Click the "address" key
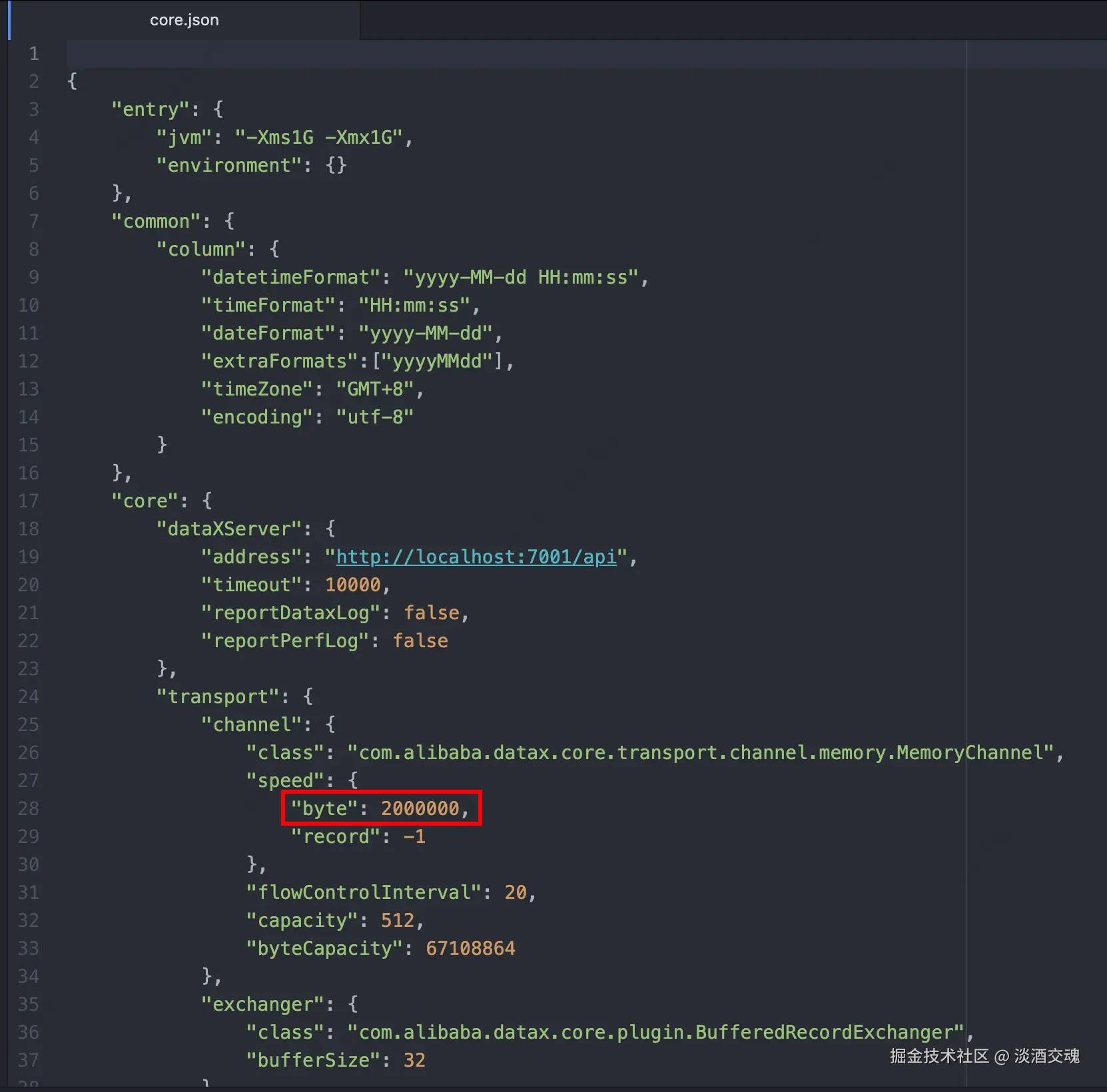This screenshot has height=1092, width=1107. pos(251,557)
